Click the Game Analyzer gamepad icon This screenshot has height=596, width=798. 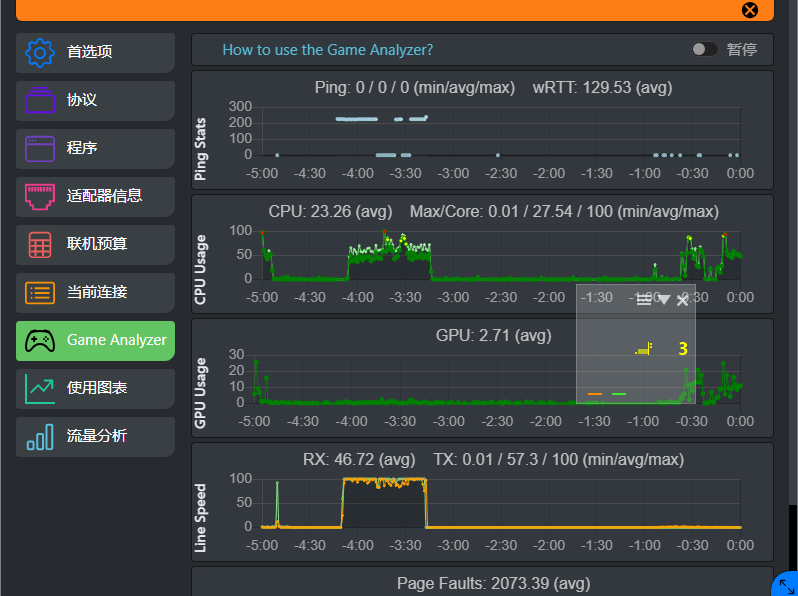tap(40, 340)
